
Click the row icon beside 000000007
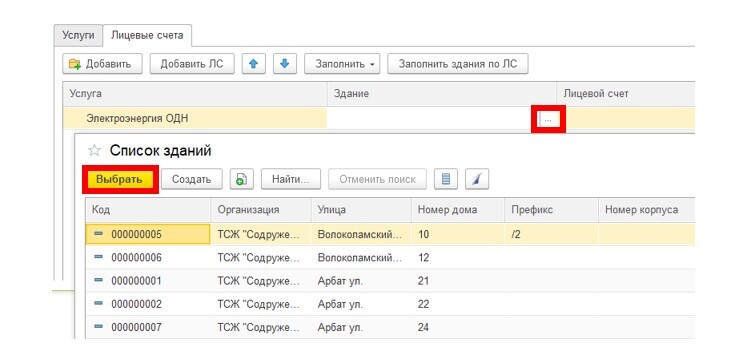[99, 326]
